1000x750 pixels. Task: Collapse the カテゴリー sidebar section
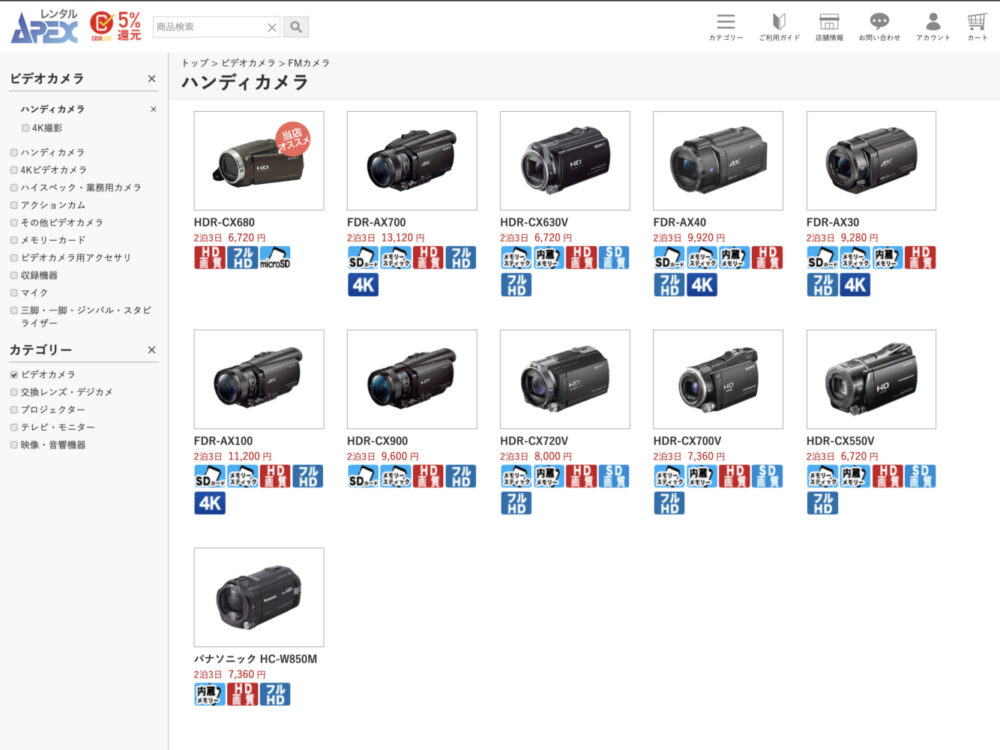point(151,349)
